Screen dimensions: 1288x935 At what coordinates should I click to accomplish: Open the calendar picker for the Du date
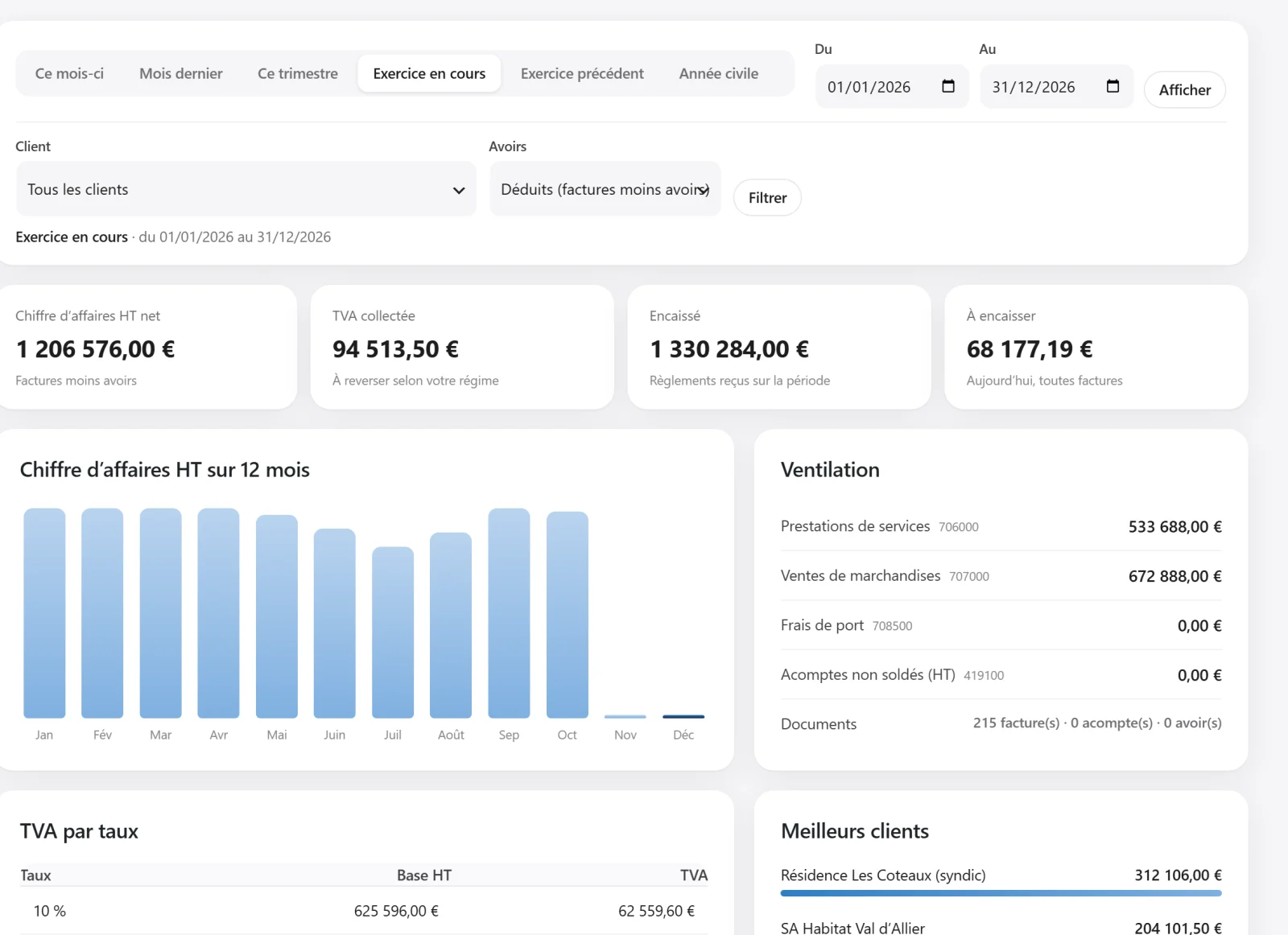click(948, 86)
